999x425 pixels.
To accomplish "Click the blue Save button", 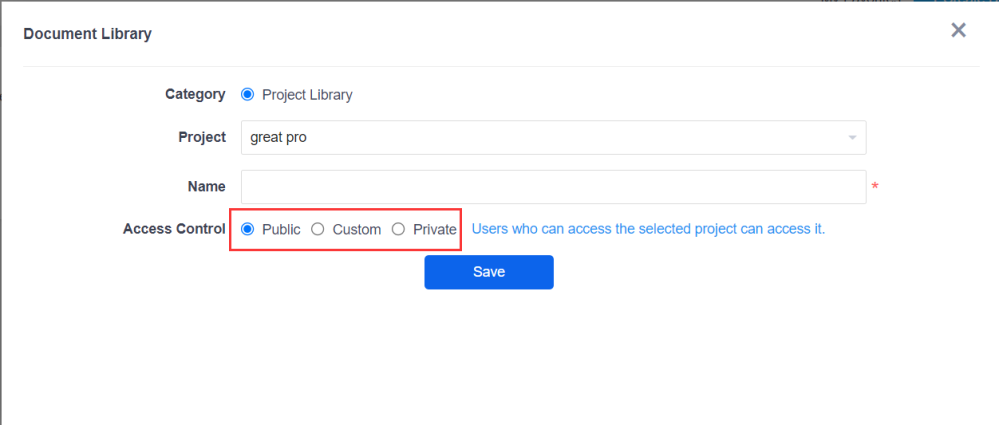I will coord(488,272).
